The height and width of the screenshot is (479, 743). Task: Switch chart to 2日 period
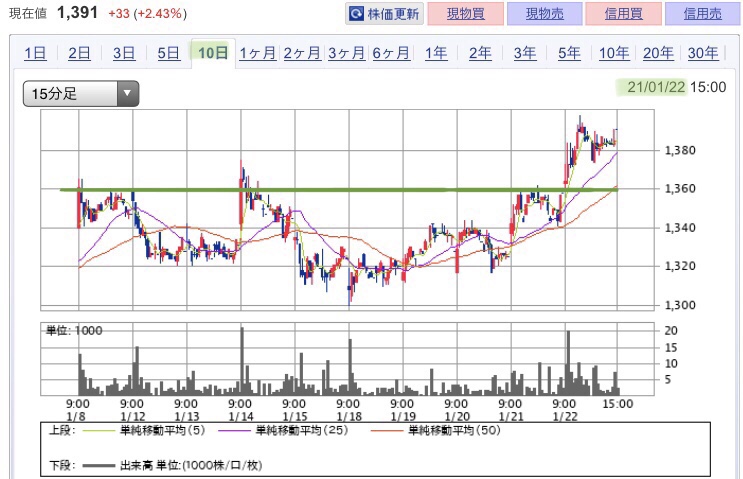79,53
